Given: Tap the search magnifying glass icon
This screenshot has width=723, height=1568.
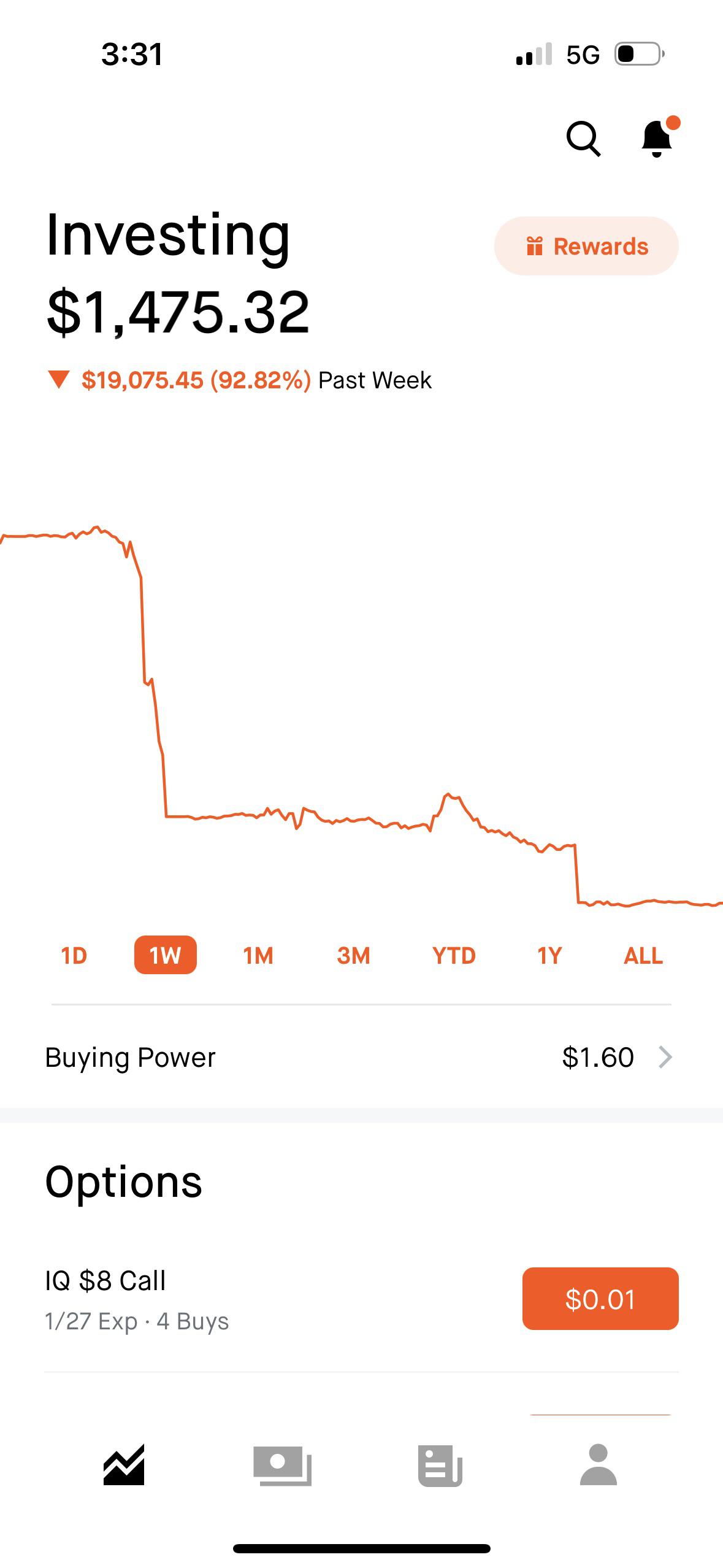Looking at the screenshot, I should [583, 139].
